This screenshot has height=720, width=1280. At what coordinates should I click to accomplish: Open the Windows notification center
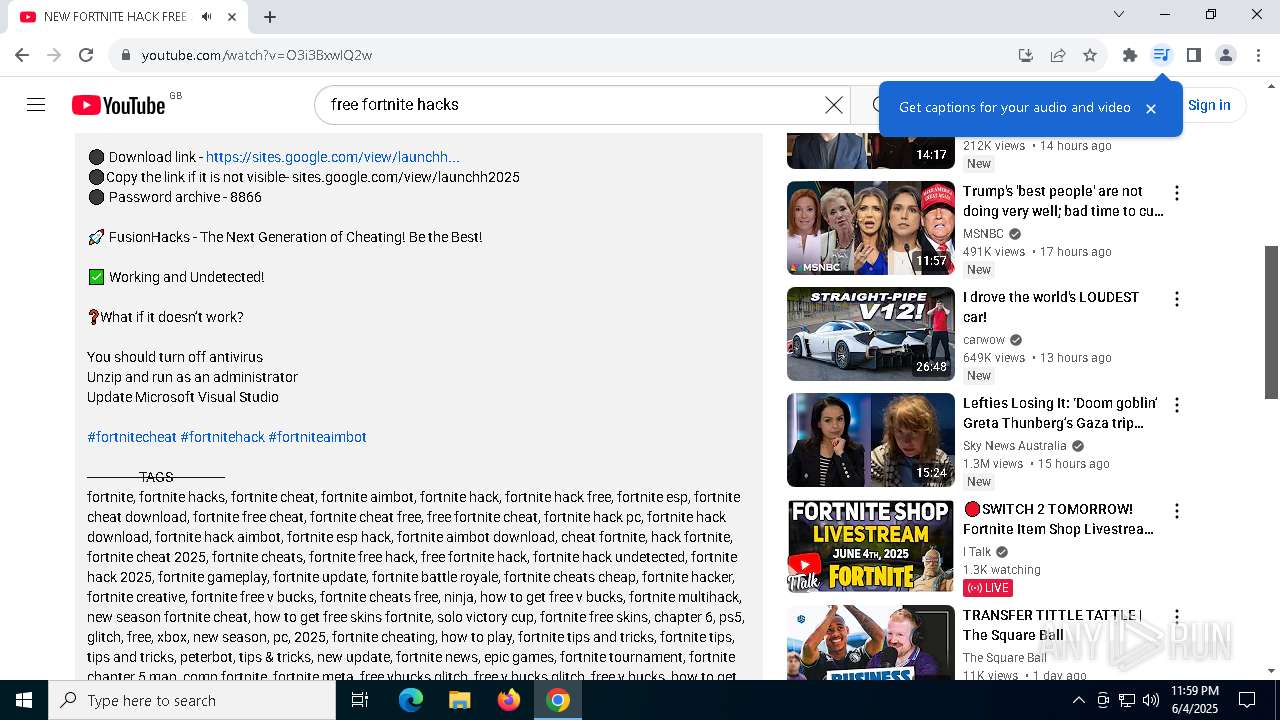[1247, 700]
